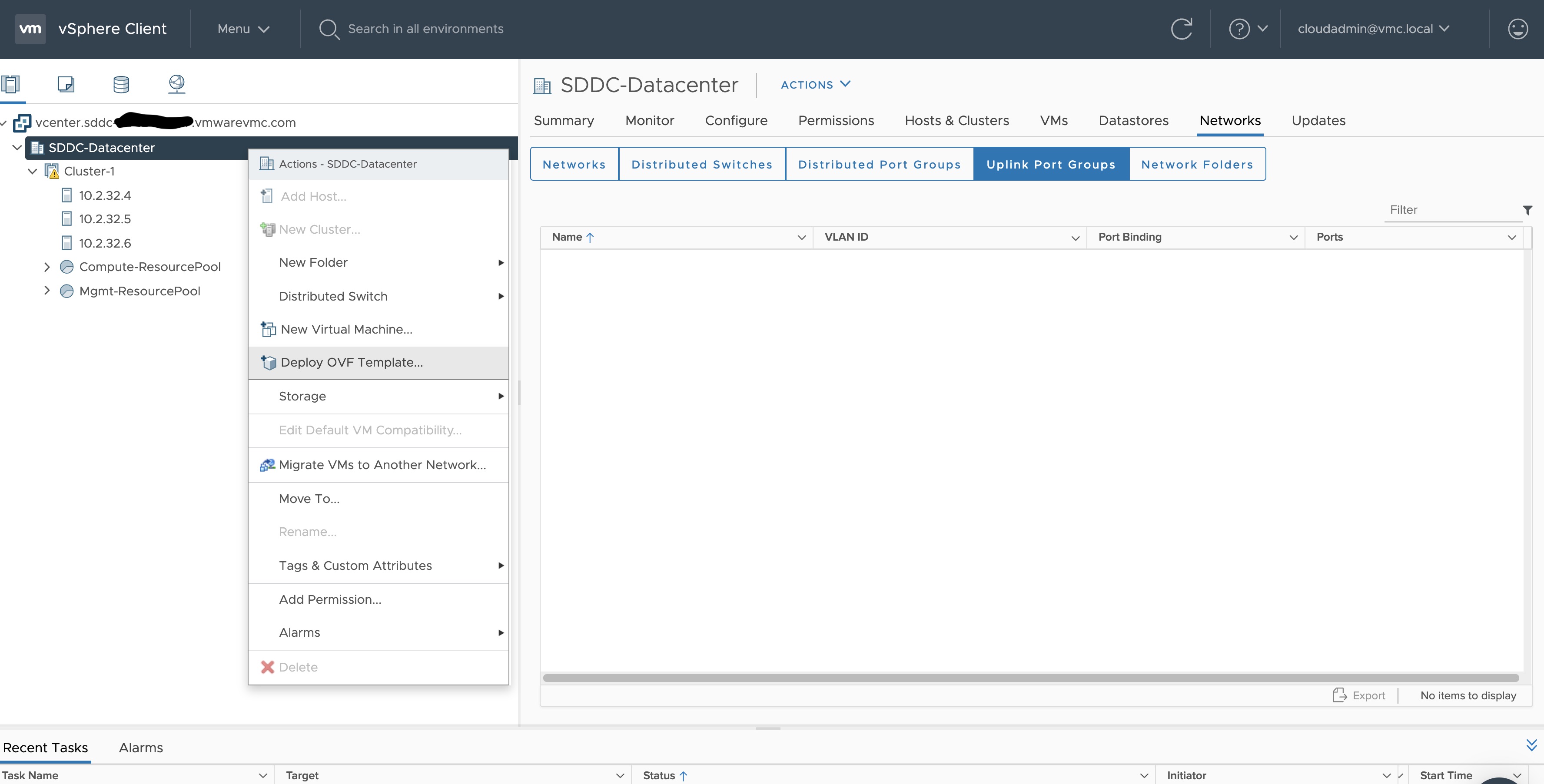
Task: Choose Migrate VMs to Another Network
Action: [382, 465]
